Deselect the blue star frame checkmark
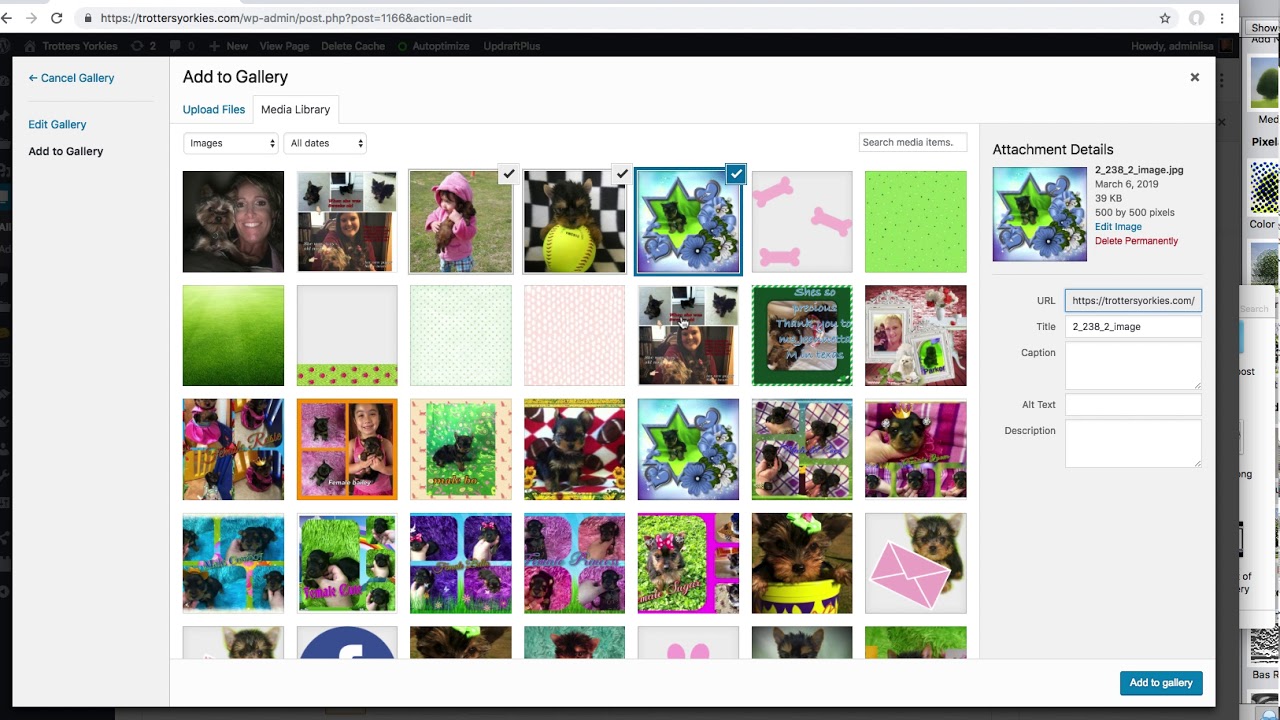 tap(736, 174)
